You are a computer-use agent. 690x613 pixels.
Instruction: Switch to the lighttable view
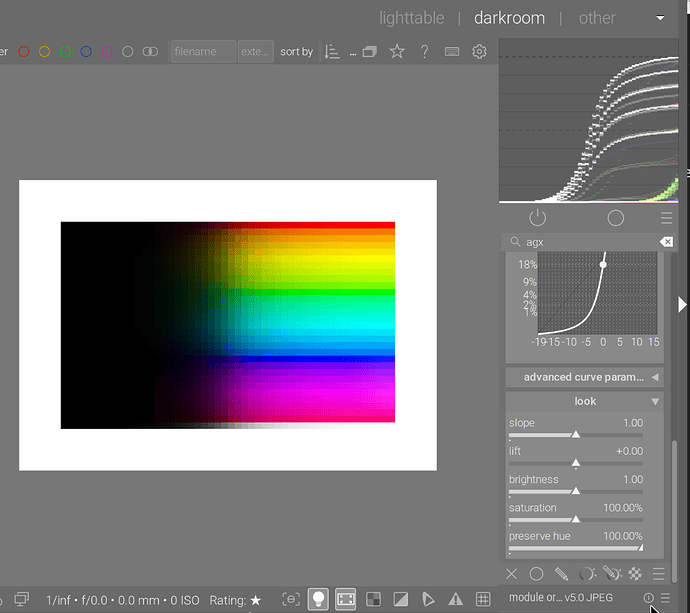point(413,18)
